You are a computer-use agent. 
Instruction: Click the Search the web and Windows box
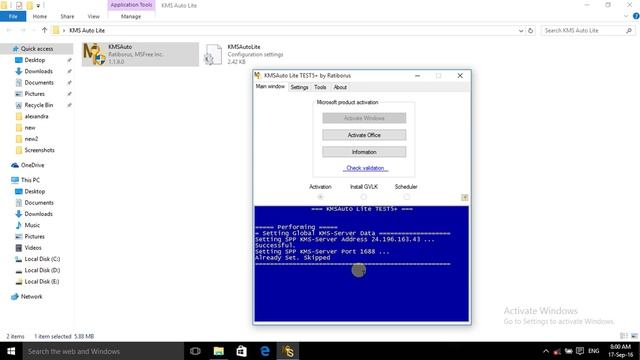[x=103, y=351]
